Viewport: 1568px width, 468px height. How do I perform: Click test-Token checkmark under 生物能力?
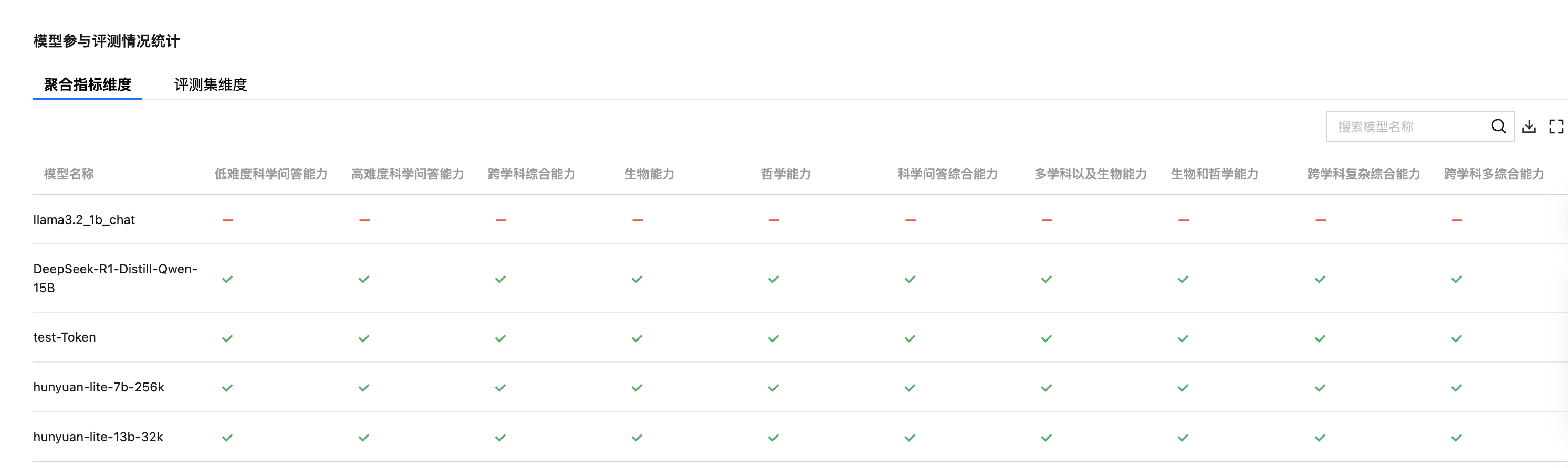636,338
